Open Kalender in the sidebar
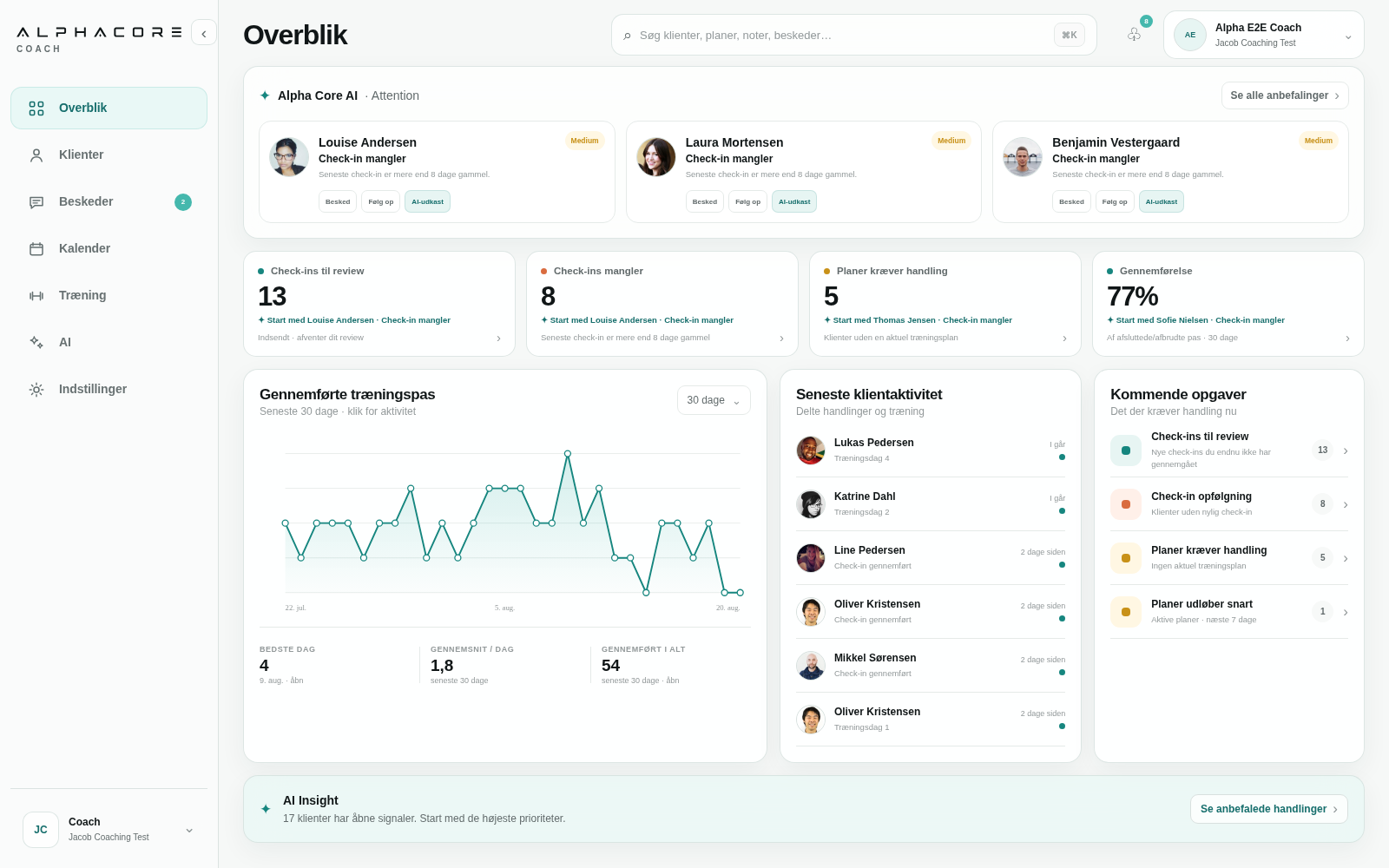The image size is (1389, 868). click(109, 249)
